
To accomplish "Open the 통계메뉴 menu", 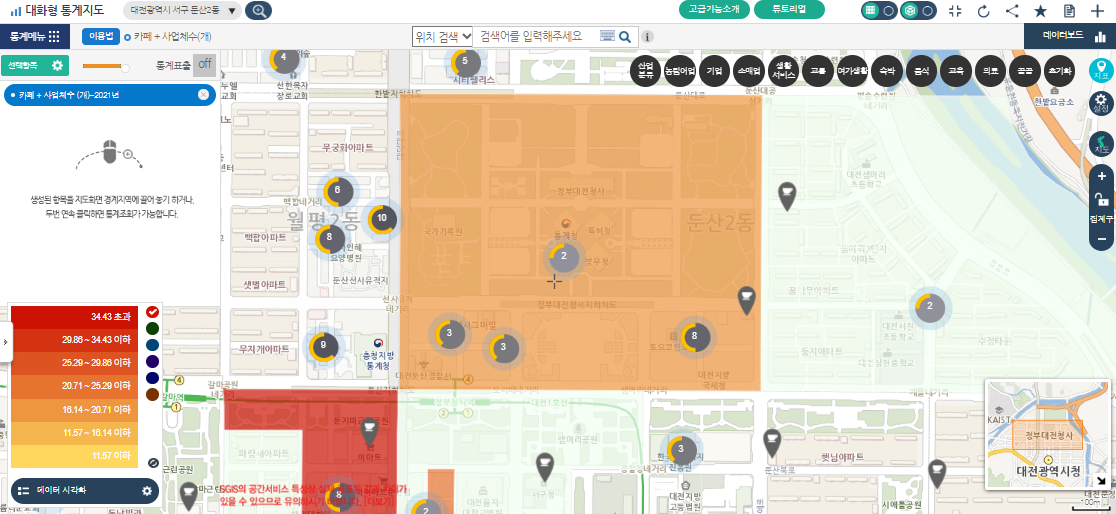I will click(x=35, y=36).
